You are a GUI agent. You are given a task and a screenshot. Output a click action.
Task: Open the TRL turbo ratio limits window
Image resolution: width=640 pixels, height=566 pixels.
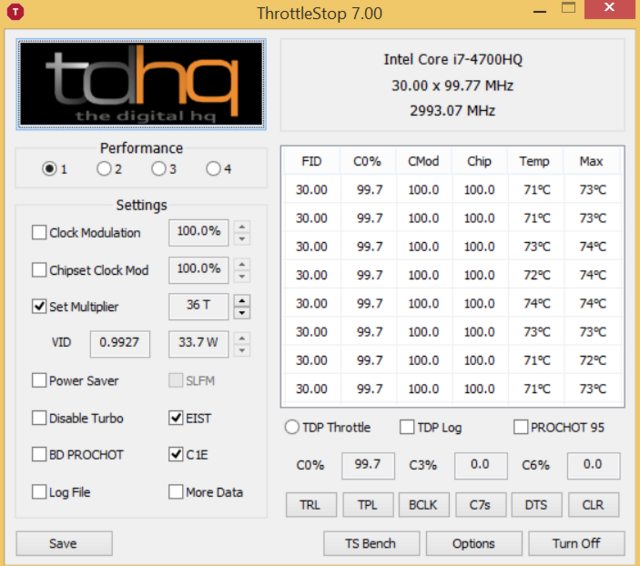coord(311,505)
